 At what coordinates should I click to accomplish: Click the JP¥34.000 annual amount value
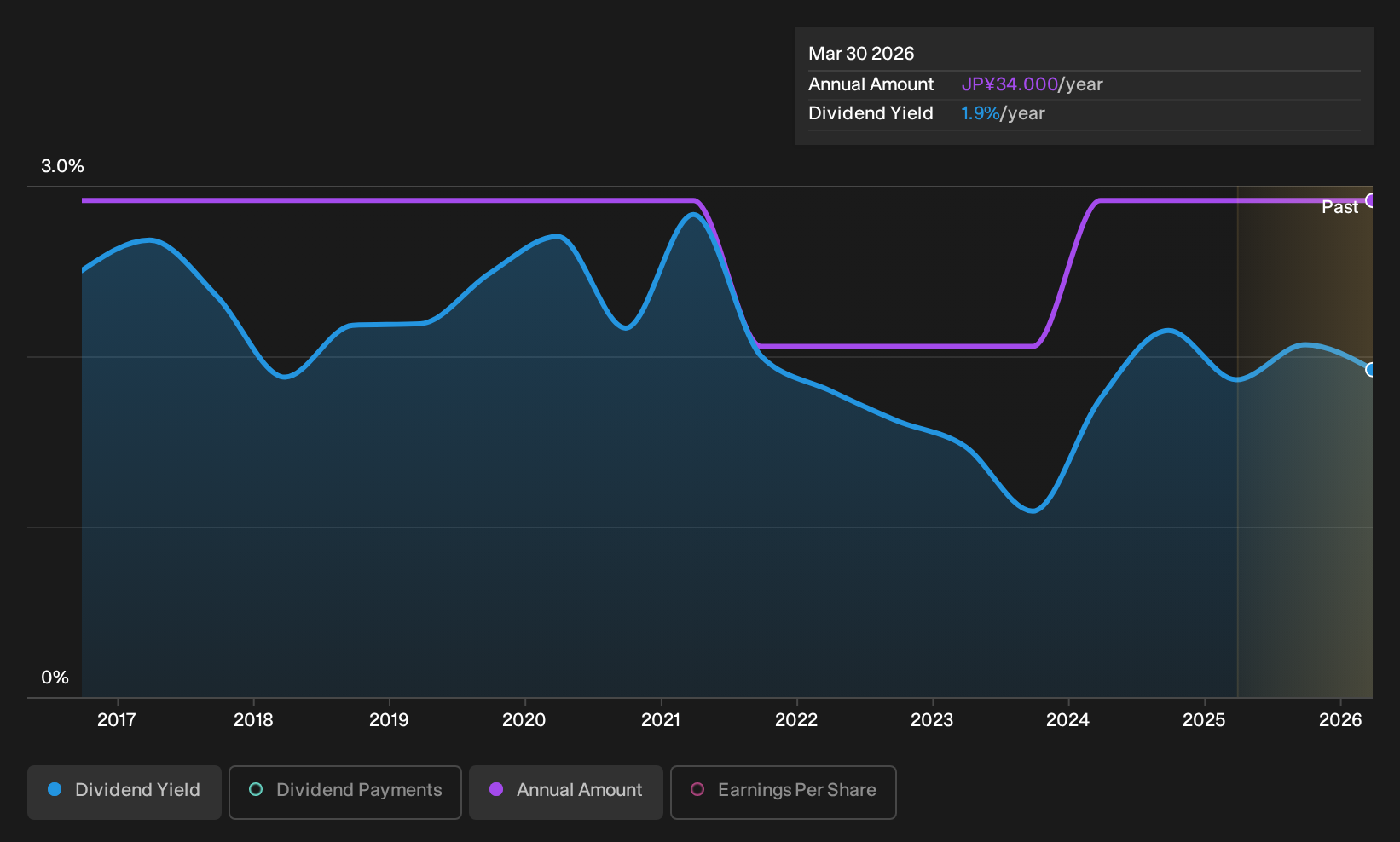click(1010, 84)
